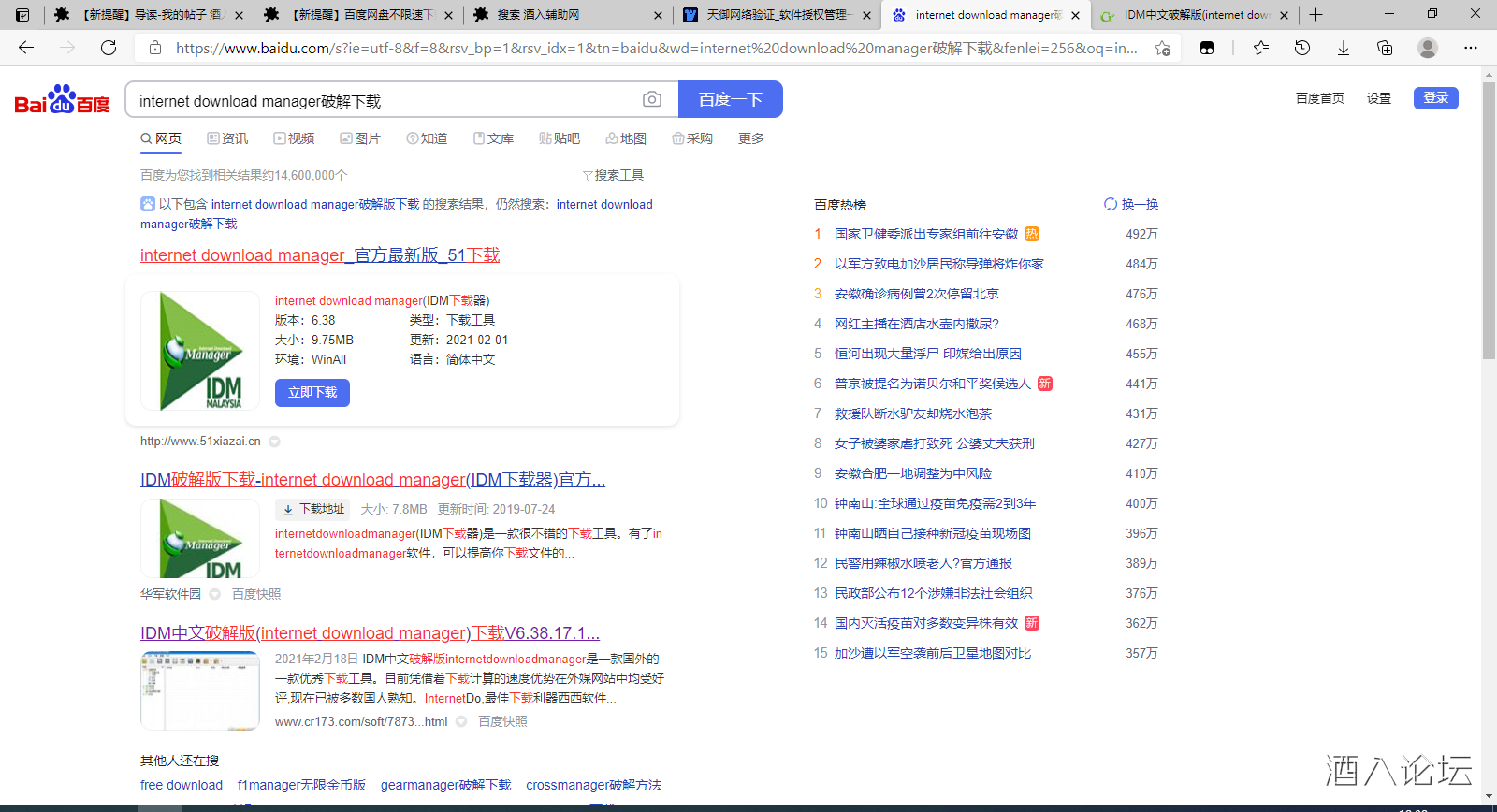This screenshot has width=1497, height=812.
Task: Click the 百度一下 search button
Action: (731, 99)
